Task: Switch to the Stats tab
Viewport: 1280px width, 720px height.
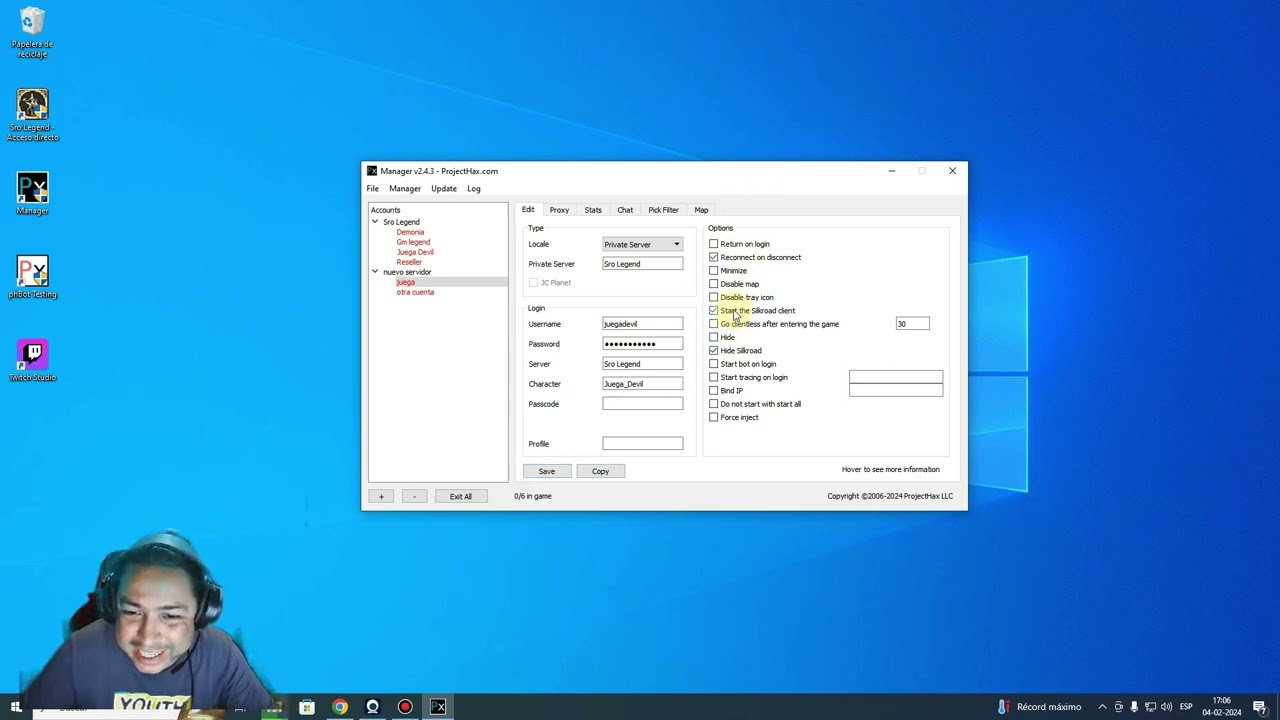Action: (x=593, y=210)
